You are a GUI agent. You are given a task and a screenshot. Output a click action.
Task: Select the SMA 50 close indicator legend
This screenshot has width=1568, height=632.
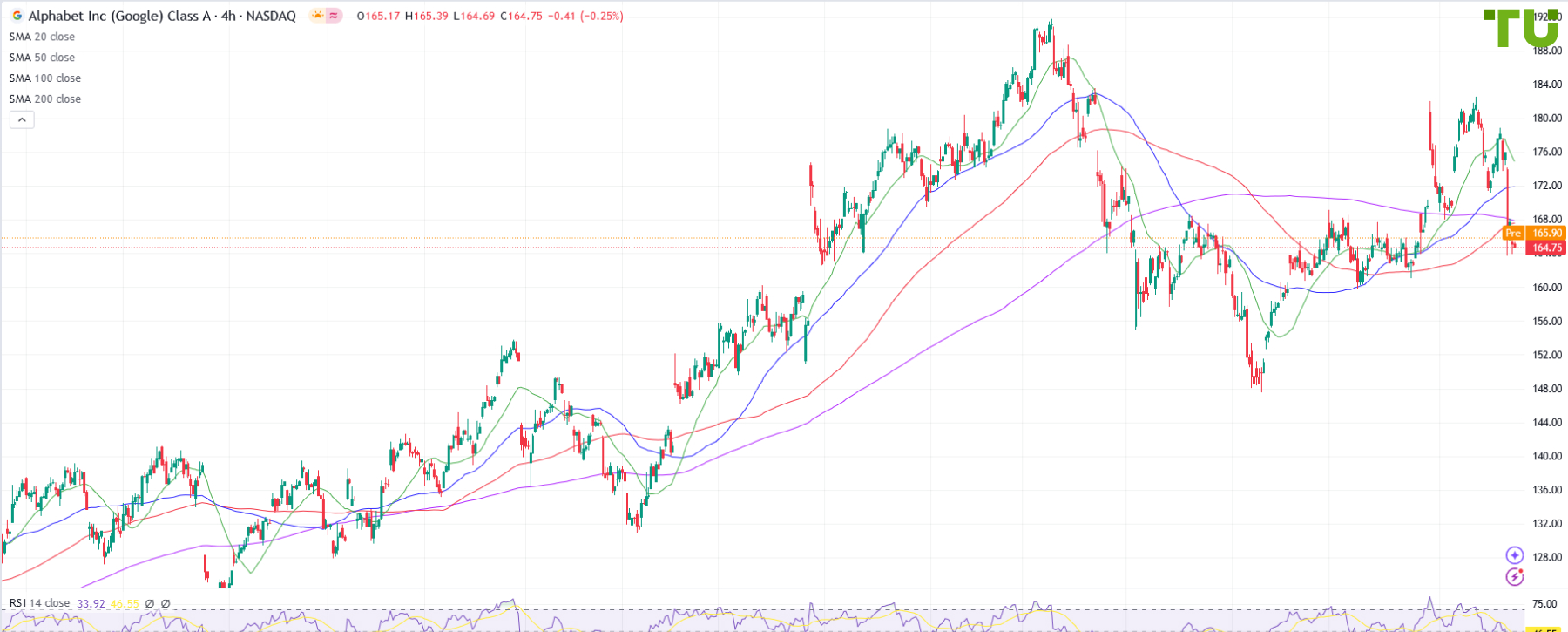pyautogui.click(x=42, y=58)
